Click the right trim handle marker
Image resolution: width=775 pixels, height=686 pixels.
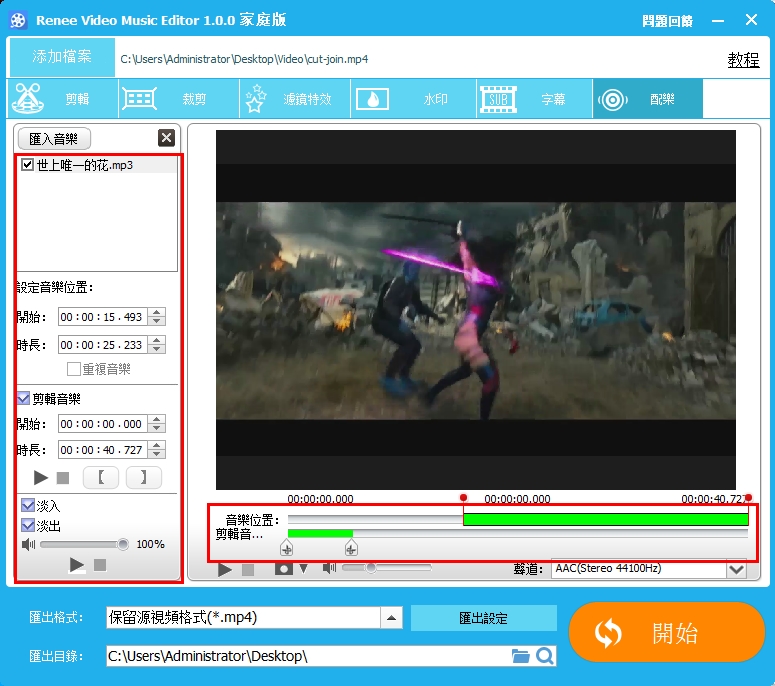coord(351,548)
